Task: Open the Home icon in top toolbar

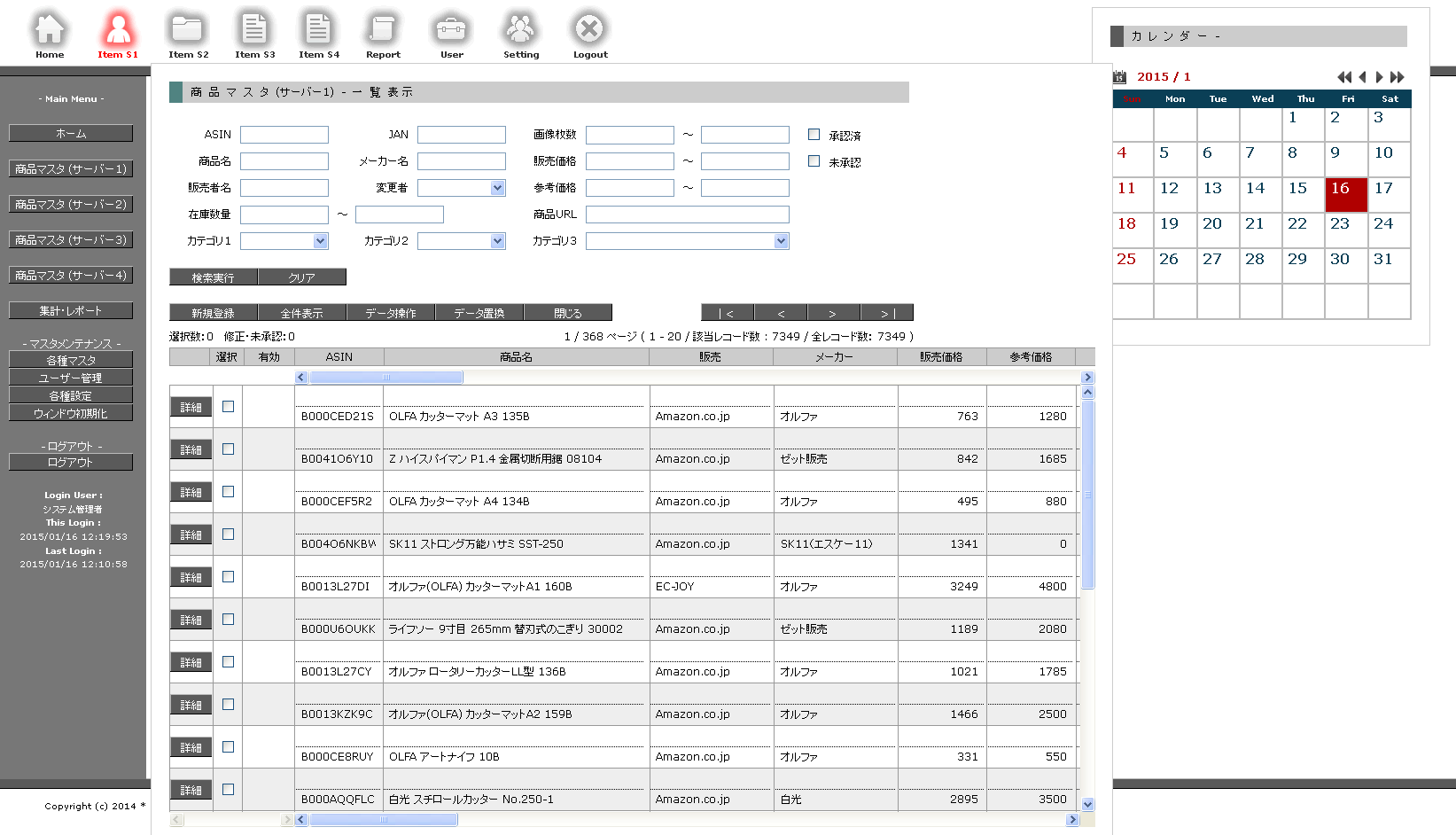Action: pos(50,31)
